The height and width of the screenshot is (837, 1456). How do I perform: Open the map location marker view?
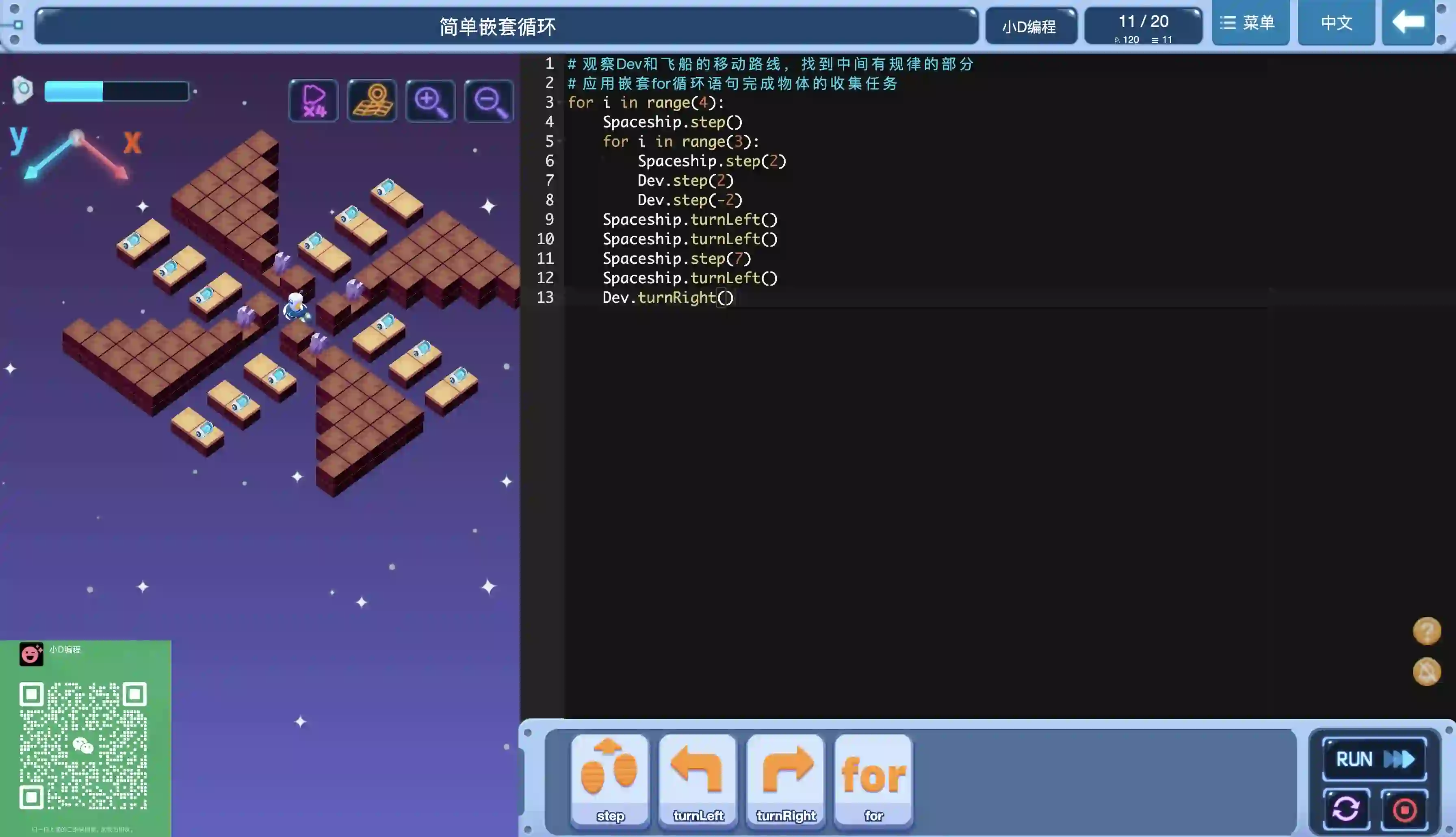coord(372,101)
